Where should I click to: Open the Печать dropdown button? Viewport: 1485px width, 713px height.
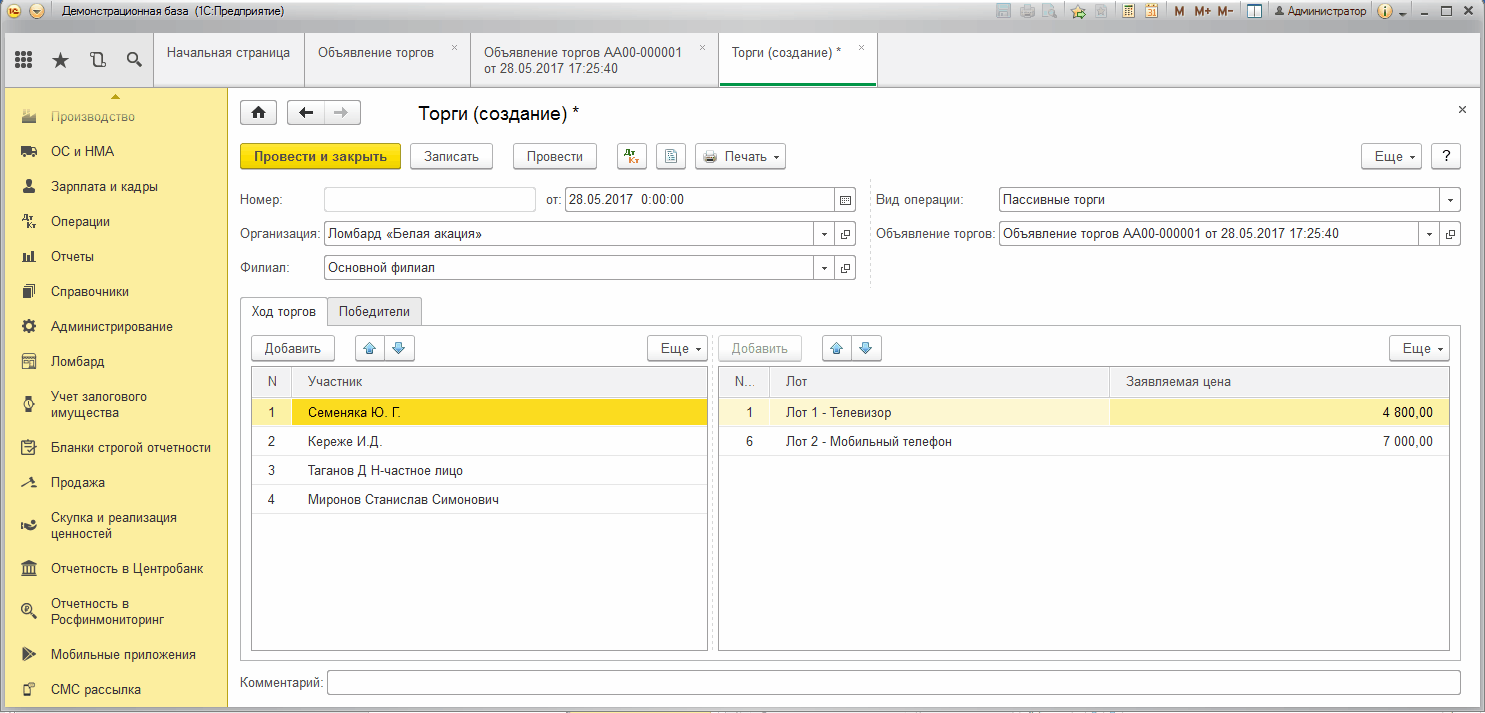[740, 156]
